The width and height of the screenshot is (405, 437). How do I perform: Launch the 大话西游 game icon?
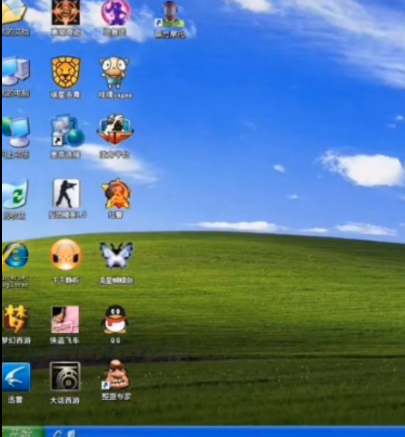pos(65,376)
